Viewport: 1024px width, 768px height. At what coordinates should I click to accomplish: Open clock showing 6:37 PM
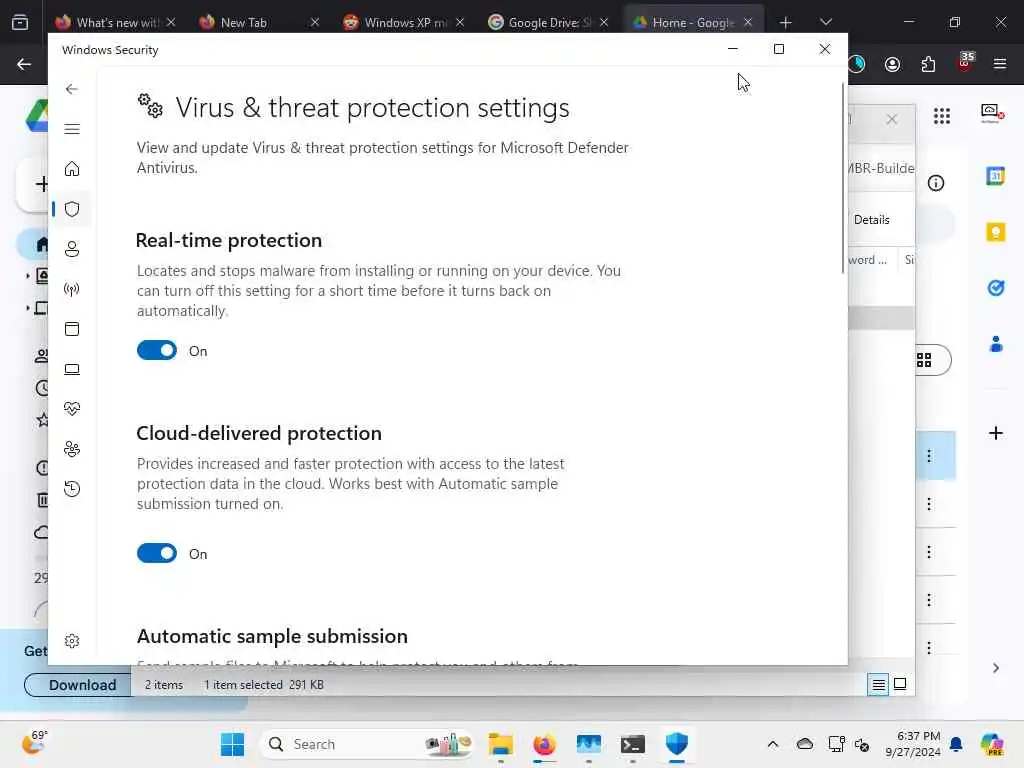912,744
